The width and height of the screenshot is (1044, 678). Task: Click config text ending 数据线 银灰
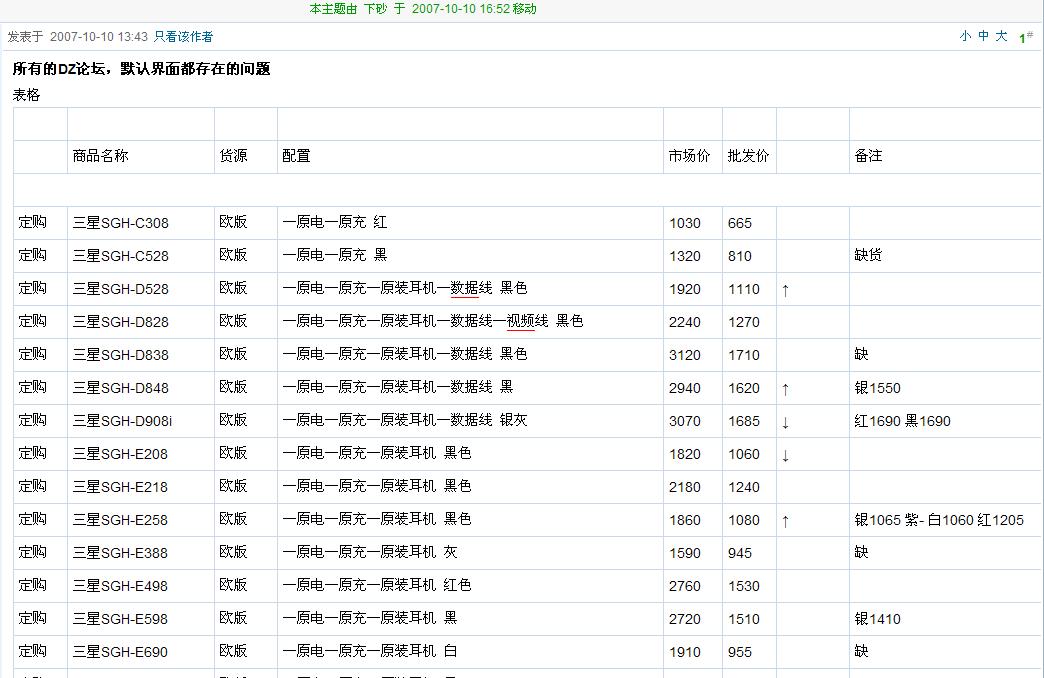point(405,420)
